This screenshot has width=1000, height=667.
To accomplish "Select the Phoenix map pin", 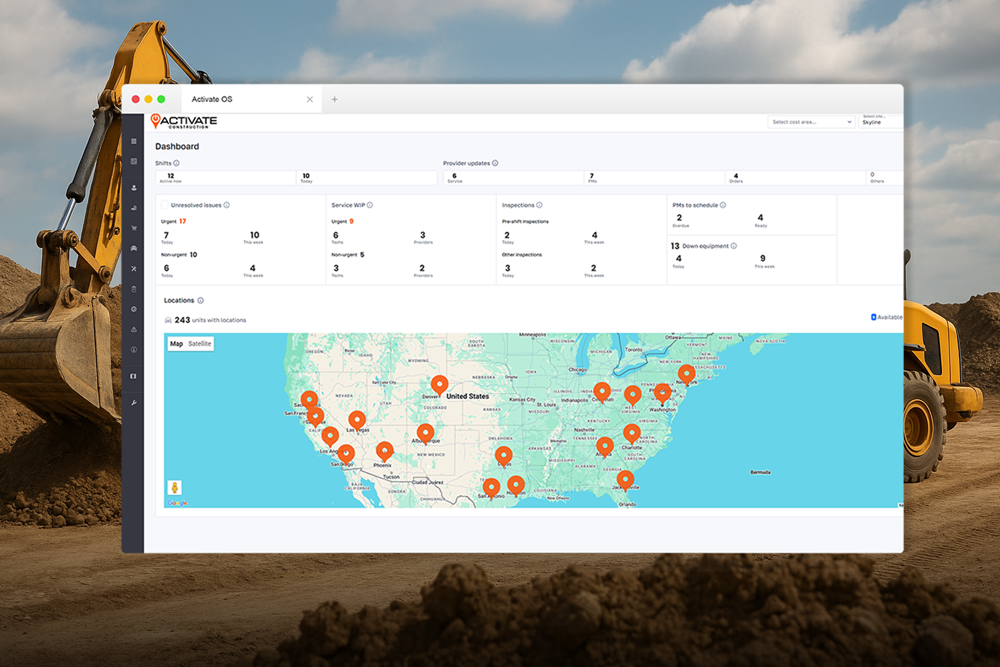I will click(385, 451).
